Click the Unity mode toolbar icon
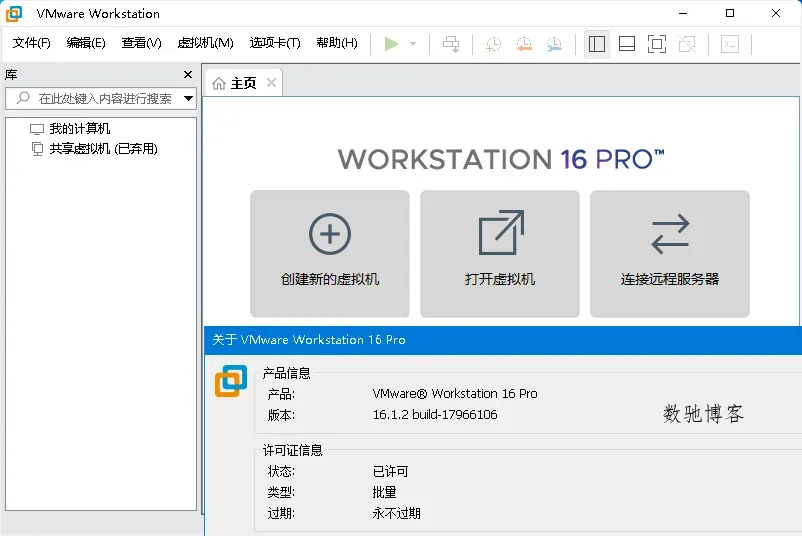This screenshot has height=536, width=802. 687,44
